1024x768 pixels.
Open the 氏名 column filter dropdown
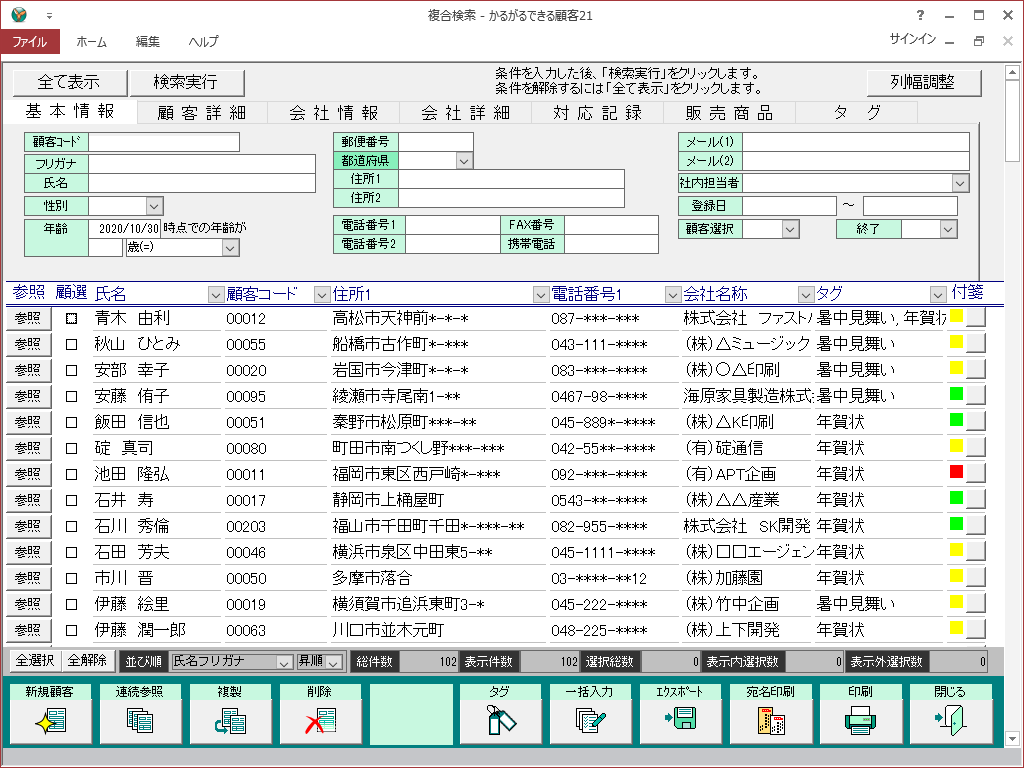[x=216, y=295]
